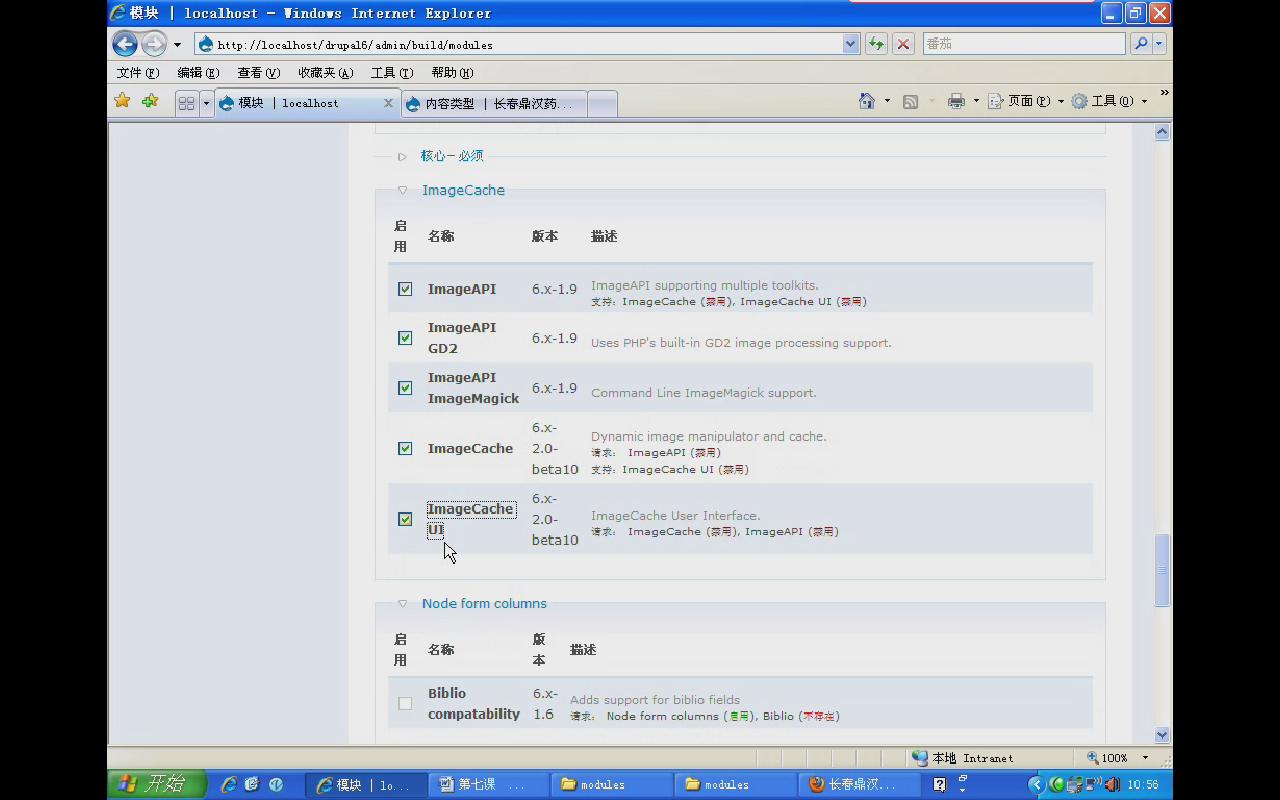Click the vertical scrollbar thumb
1280x800 pixels.
[x=1162, y=570]
